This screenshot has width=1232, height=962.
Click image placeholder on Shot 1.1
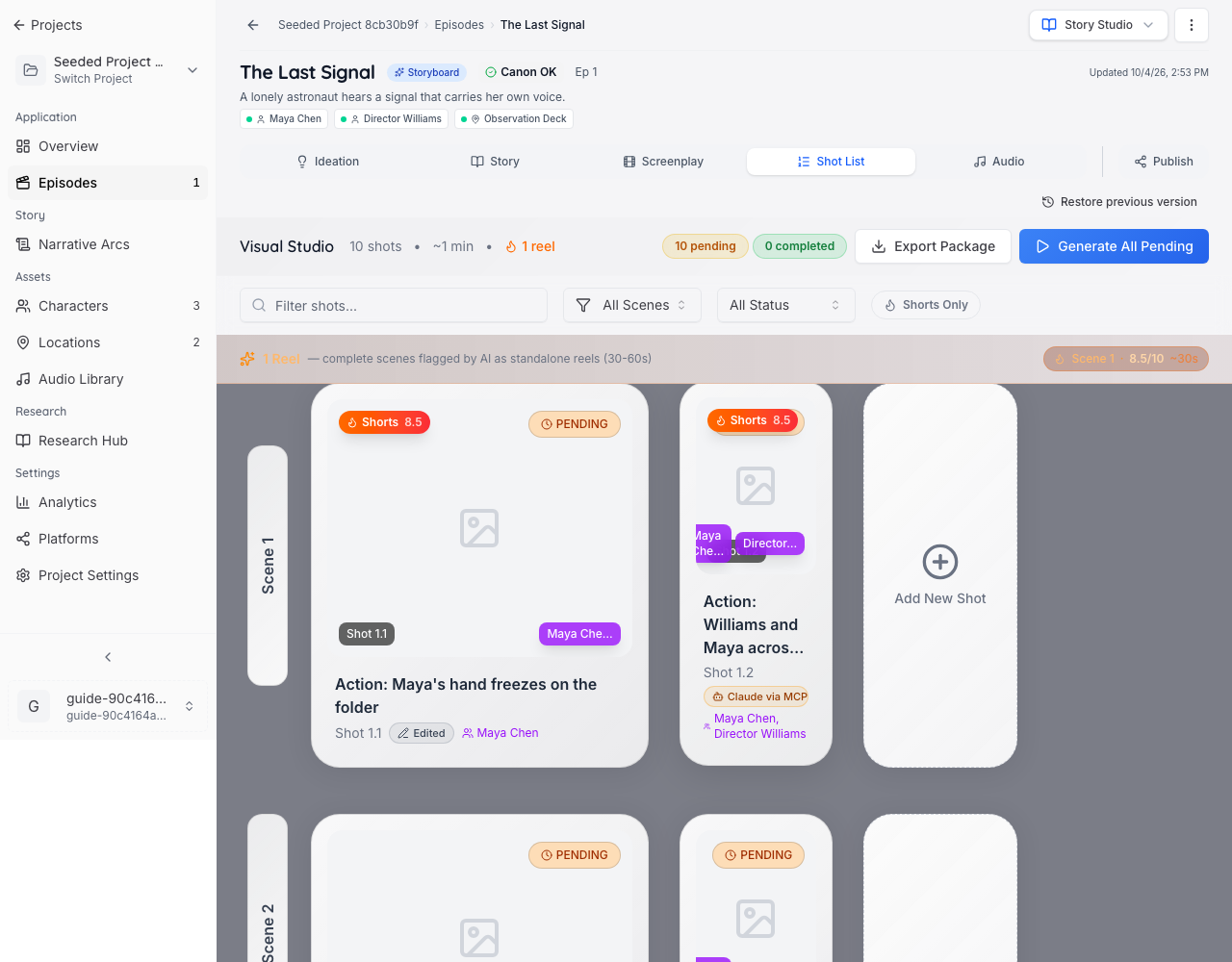coord(479,528)
